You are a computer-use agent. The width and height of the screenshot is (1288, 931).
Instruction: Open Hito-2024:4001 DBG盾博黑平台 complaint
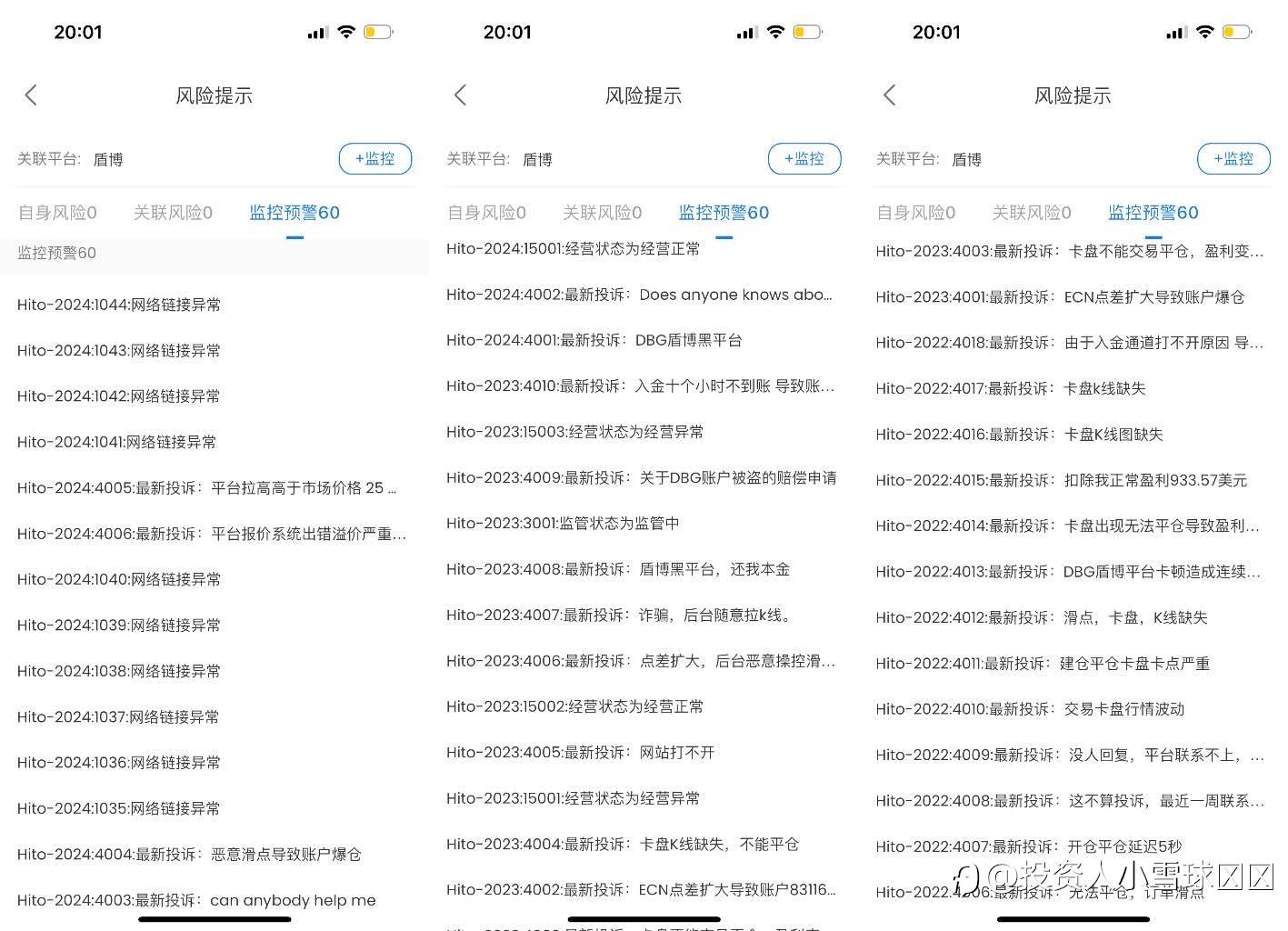(x=594, y=340)
